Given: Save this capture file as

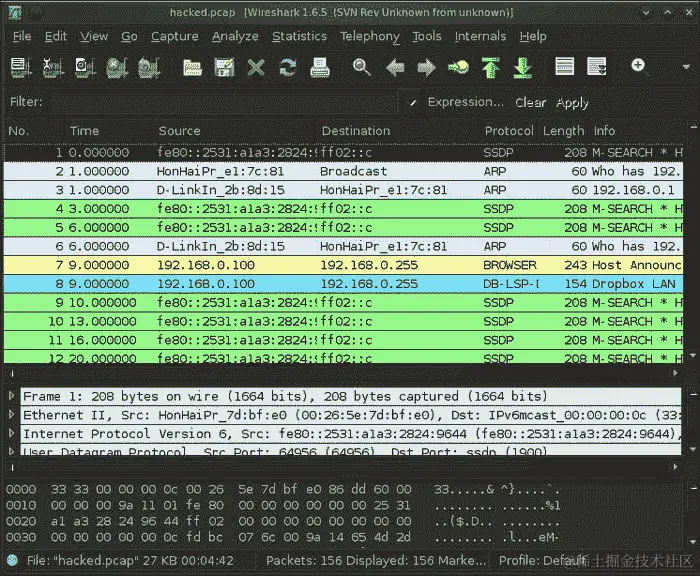Looking at the screenshot, I should click(x=224, y=67).
